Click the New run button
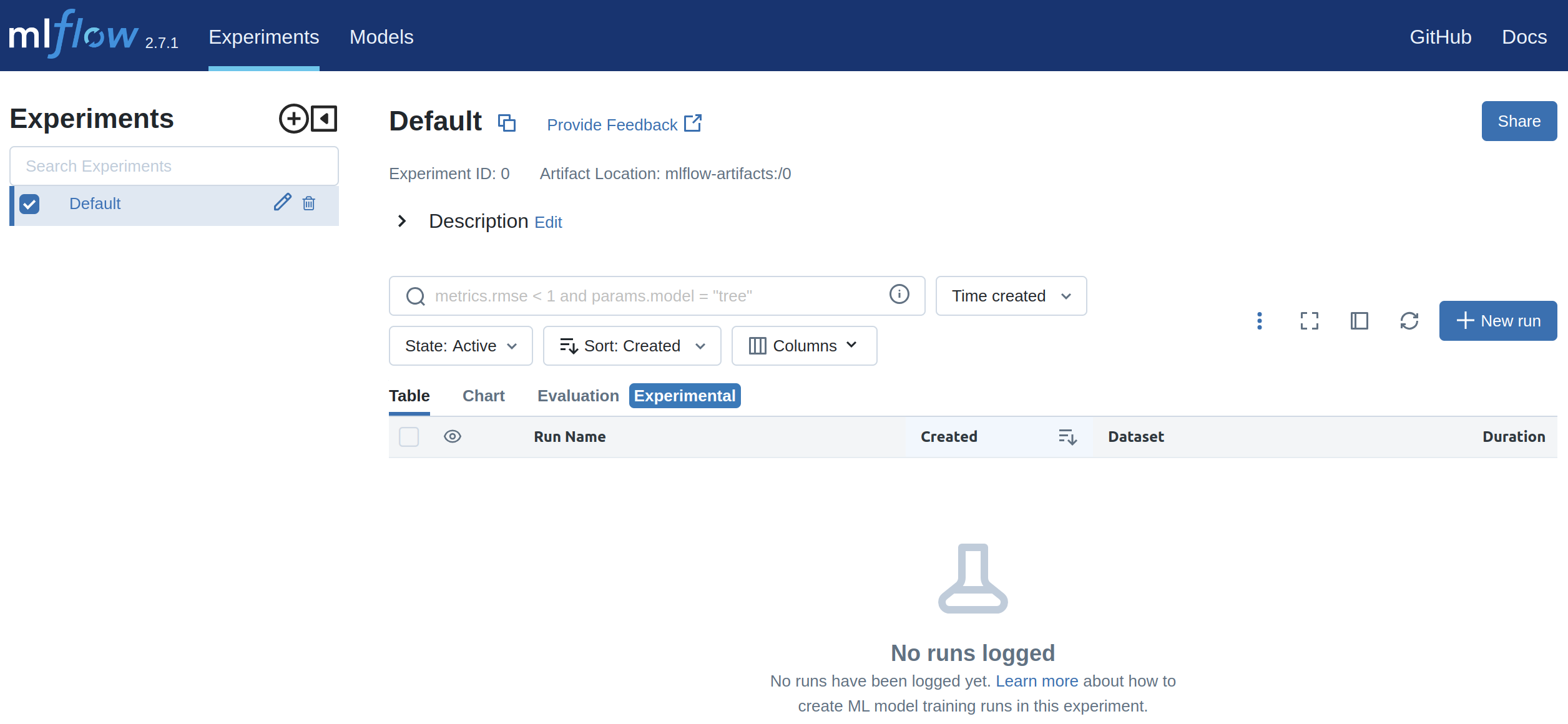This screenshot has height=724, width=1568. coord(1497,321)
